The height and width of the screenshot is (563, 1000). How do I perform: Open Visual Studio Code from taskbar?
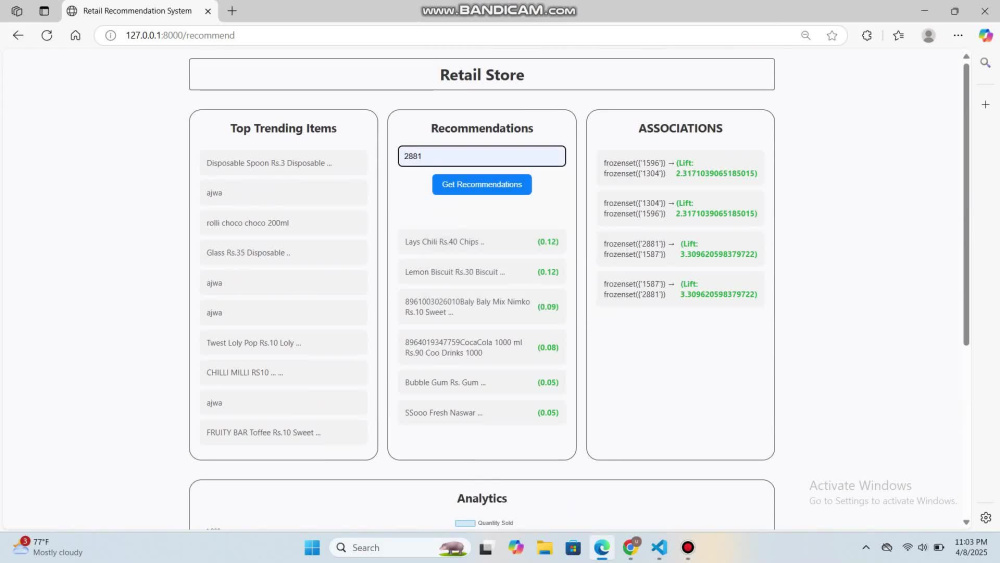[659, 548]
